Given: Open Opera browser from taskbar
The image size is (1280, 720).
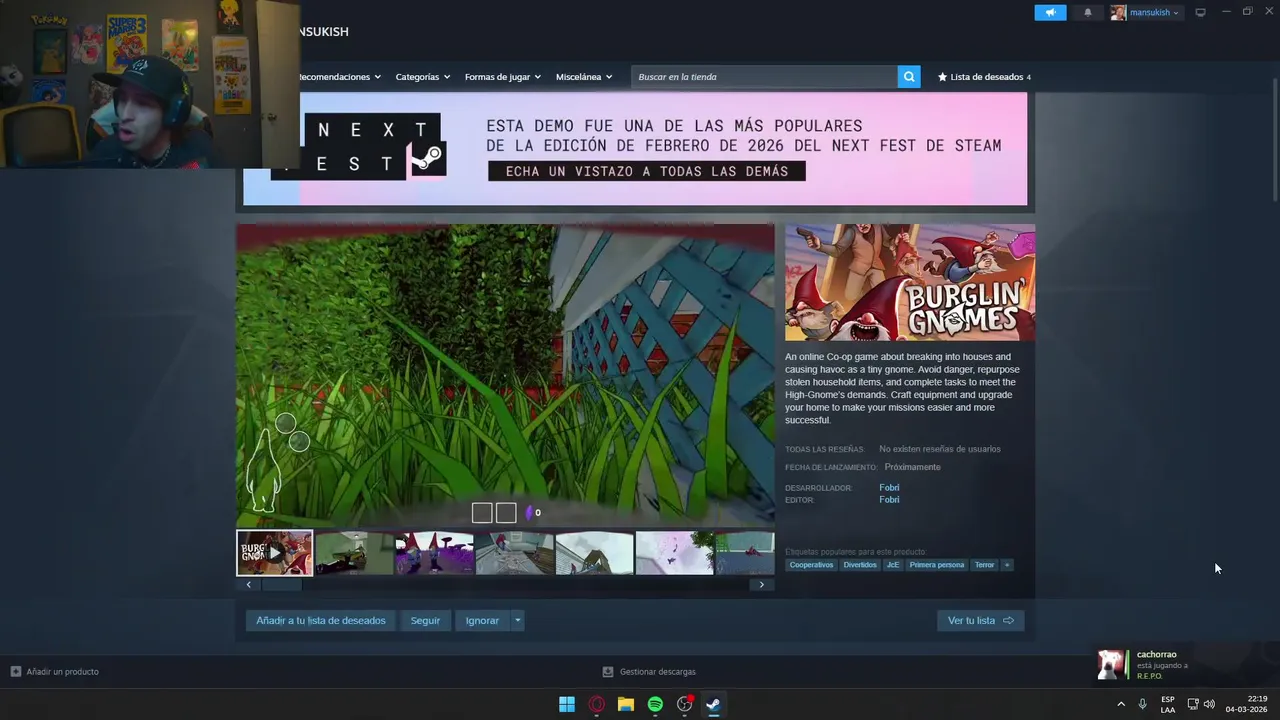Looking at the screenshot, I should [x=596, y=704].
